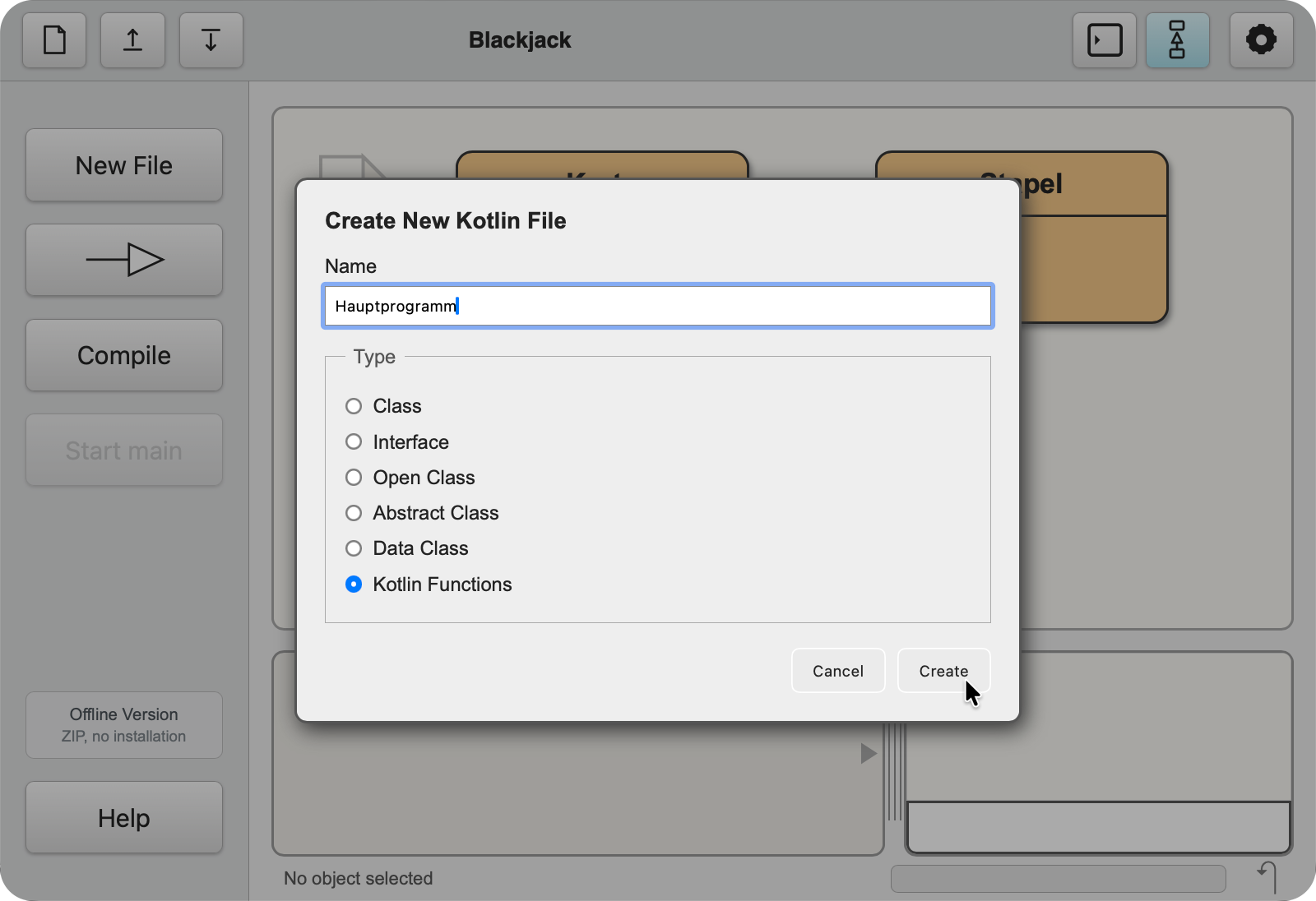Click the vertical panel divider handle

tap(896, 771)
